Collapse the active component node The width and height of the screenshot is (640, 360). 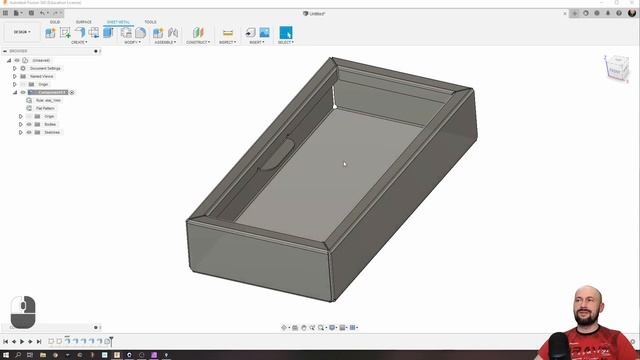tap(15, 92)
